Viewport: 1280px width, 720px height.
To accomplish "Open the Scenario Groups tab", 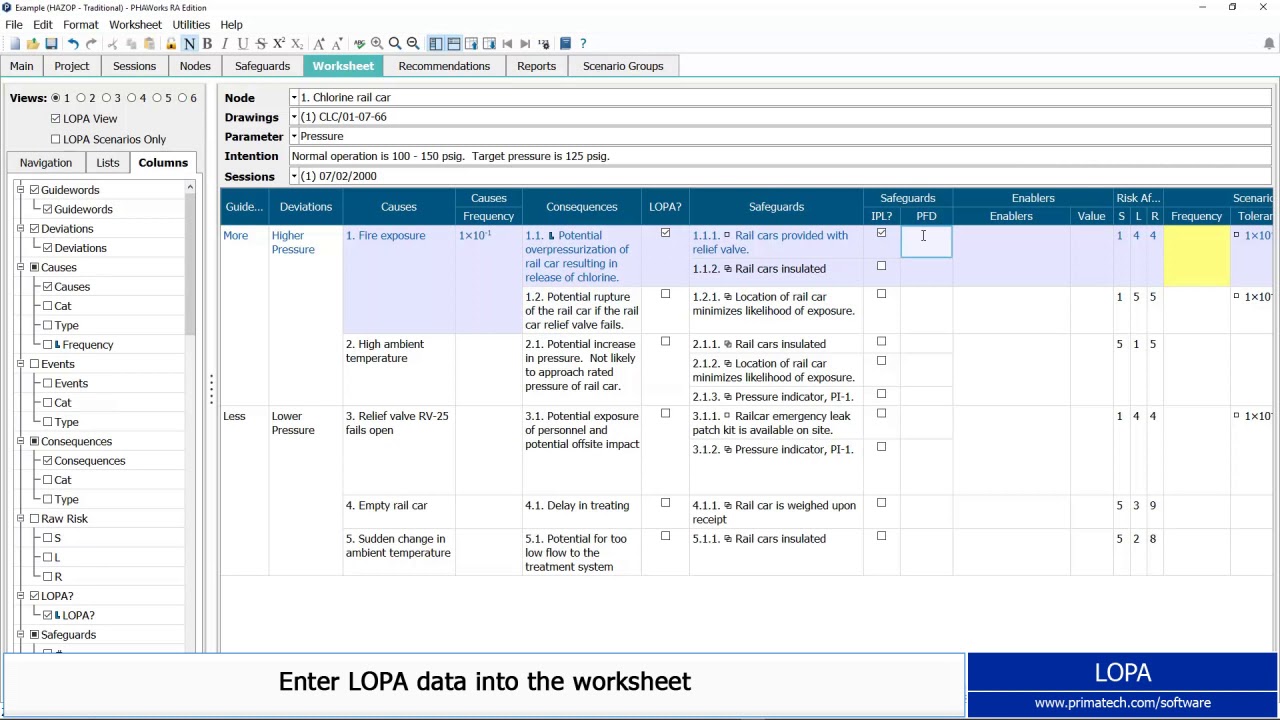I will pos(623,66).
